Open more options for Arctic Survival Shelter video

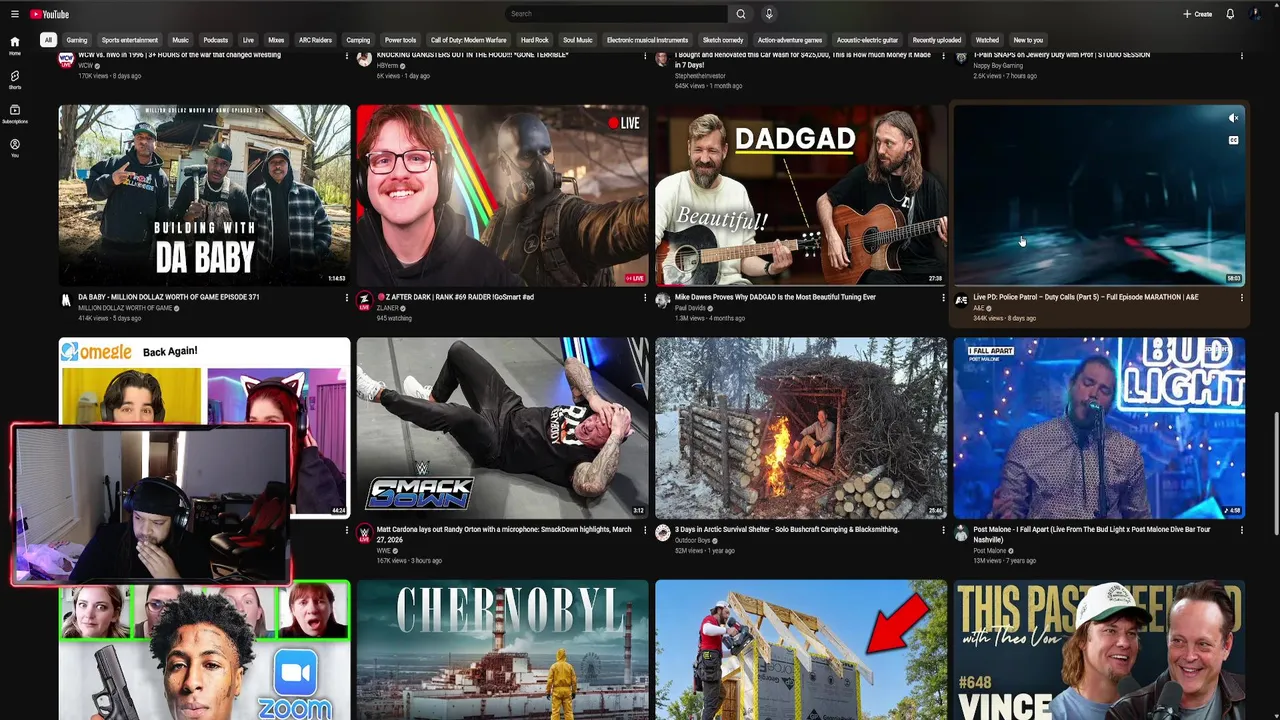(x=943, y=530)
